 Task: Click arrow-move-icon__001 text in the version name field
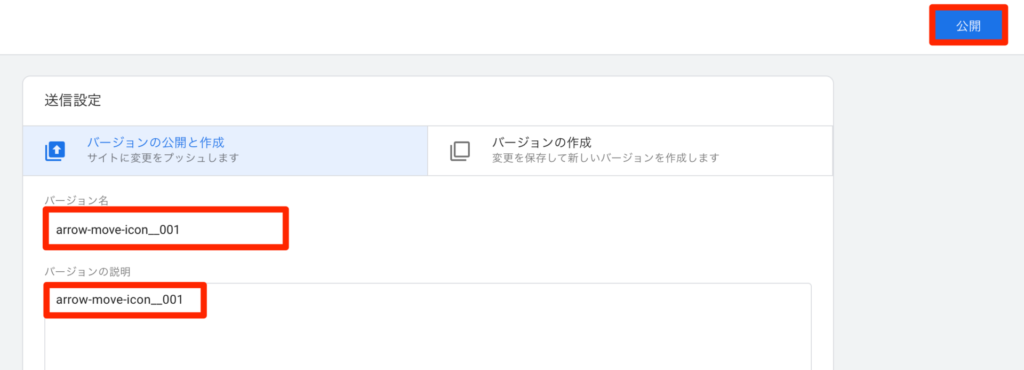point(118,230)
